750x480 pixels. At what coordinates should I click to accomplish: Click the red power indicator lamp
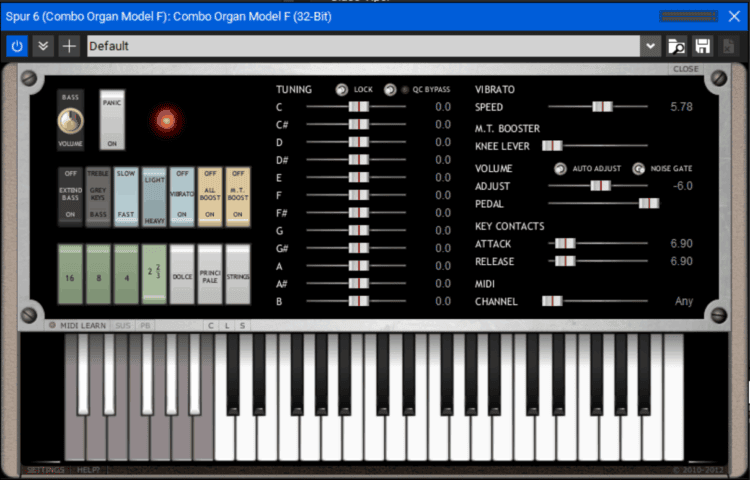coord(166,120)
